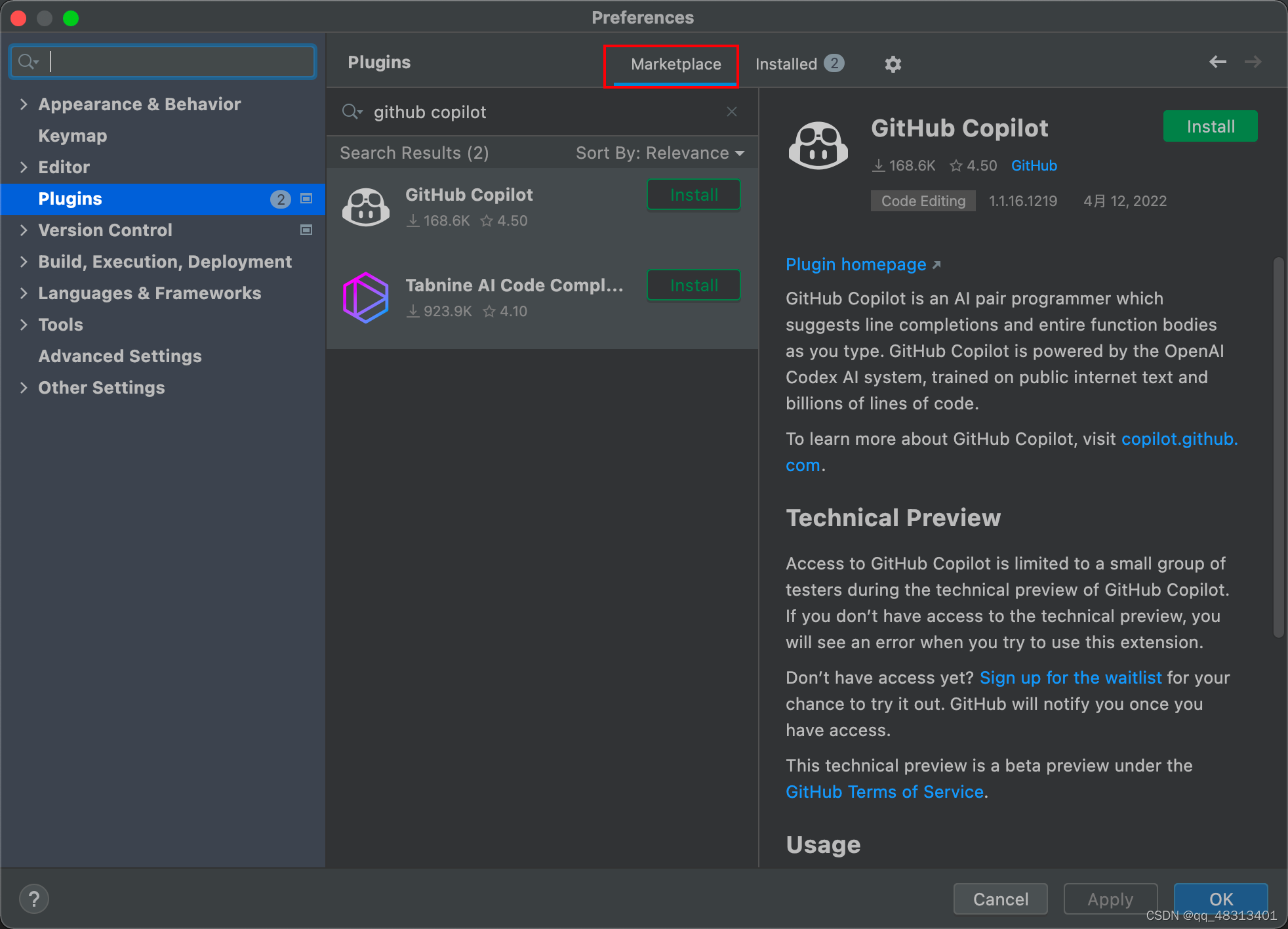Open the Plugin homepage link

click(x=856, y=264)
